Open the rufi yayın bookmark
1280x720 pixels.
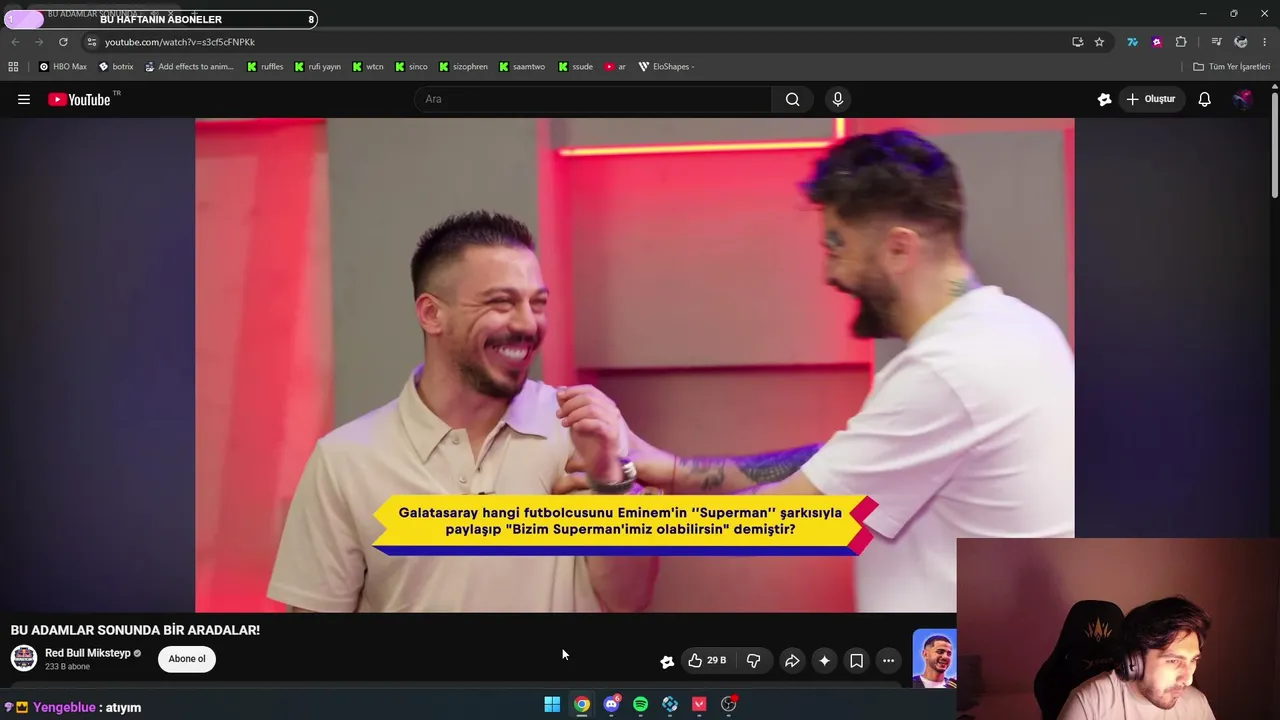point(317,67)
